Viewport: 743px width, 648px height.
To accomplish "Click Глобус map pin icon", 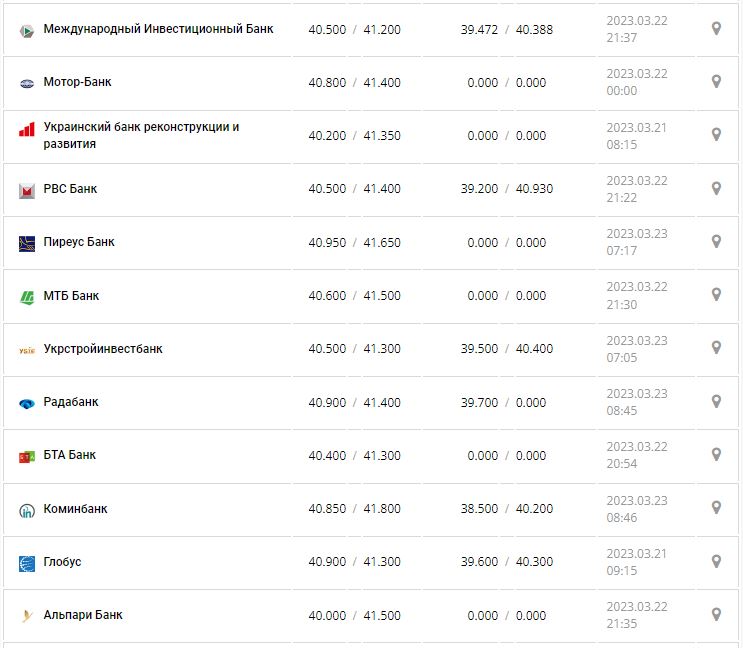I will (x=716, y=561).
